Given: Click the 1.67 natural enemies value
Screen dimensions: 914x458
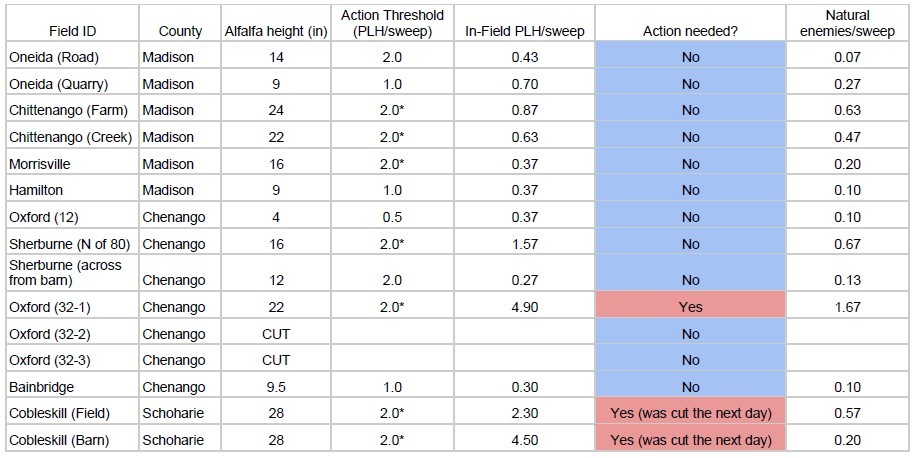Looking at the screenshot, I should 847,307.
